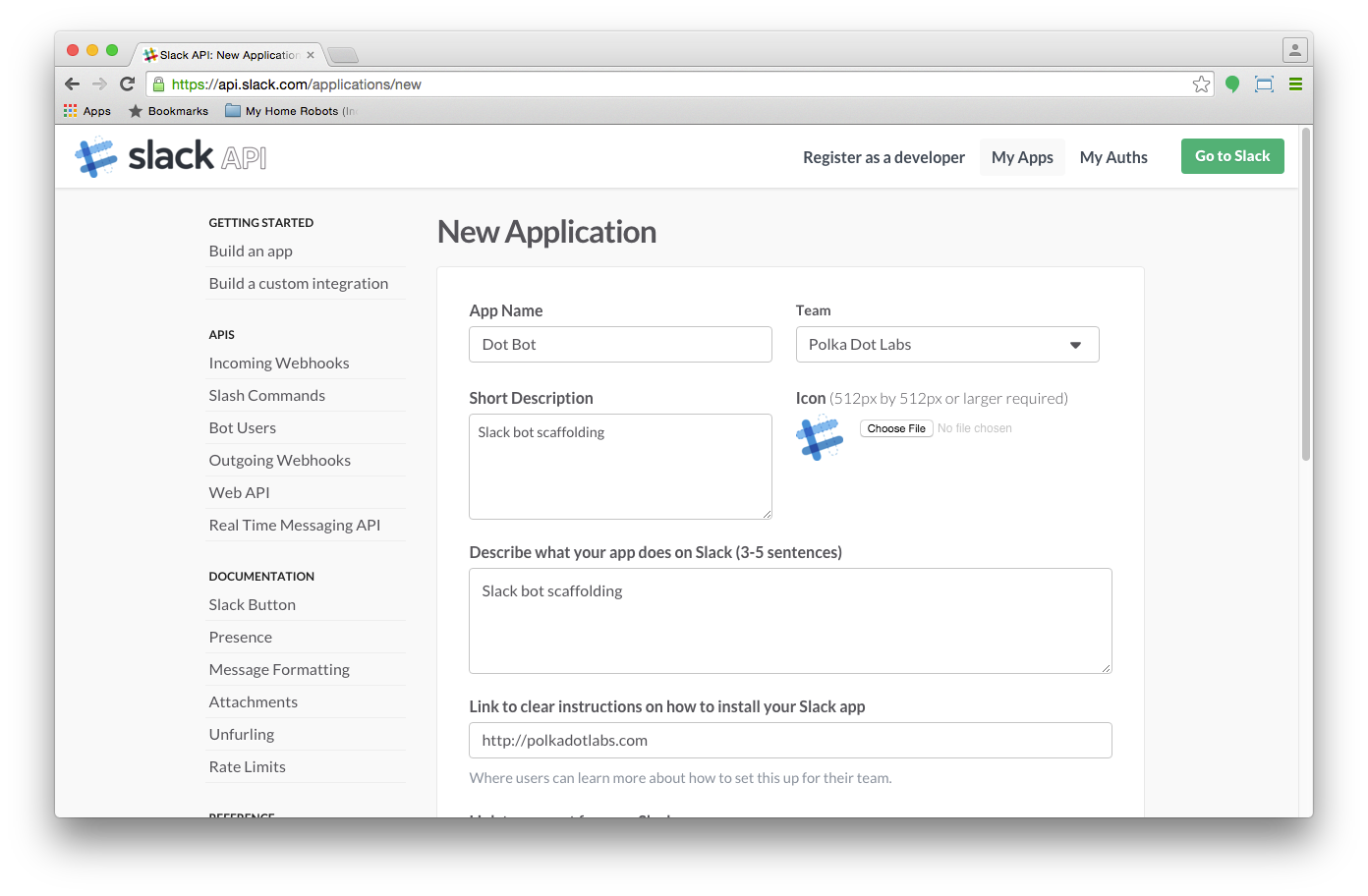Open Outgoing Webhooks in sidebar

[x=280, y=461]
